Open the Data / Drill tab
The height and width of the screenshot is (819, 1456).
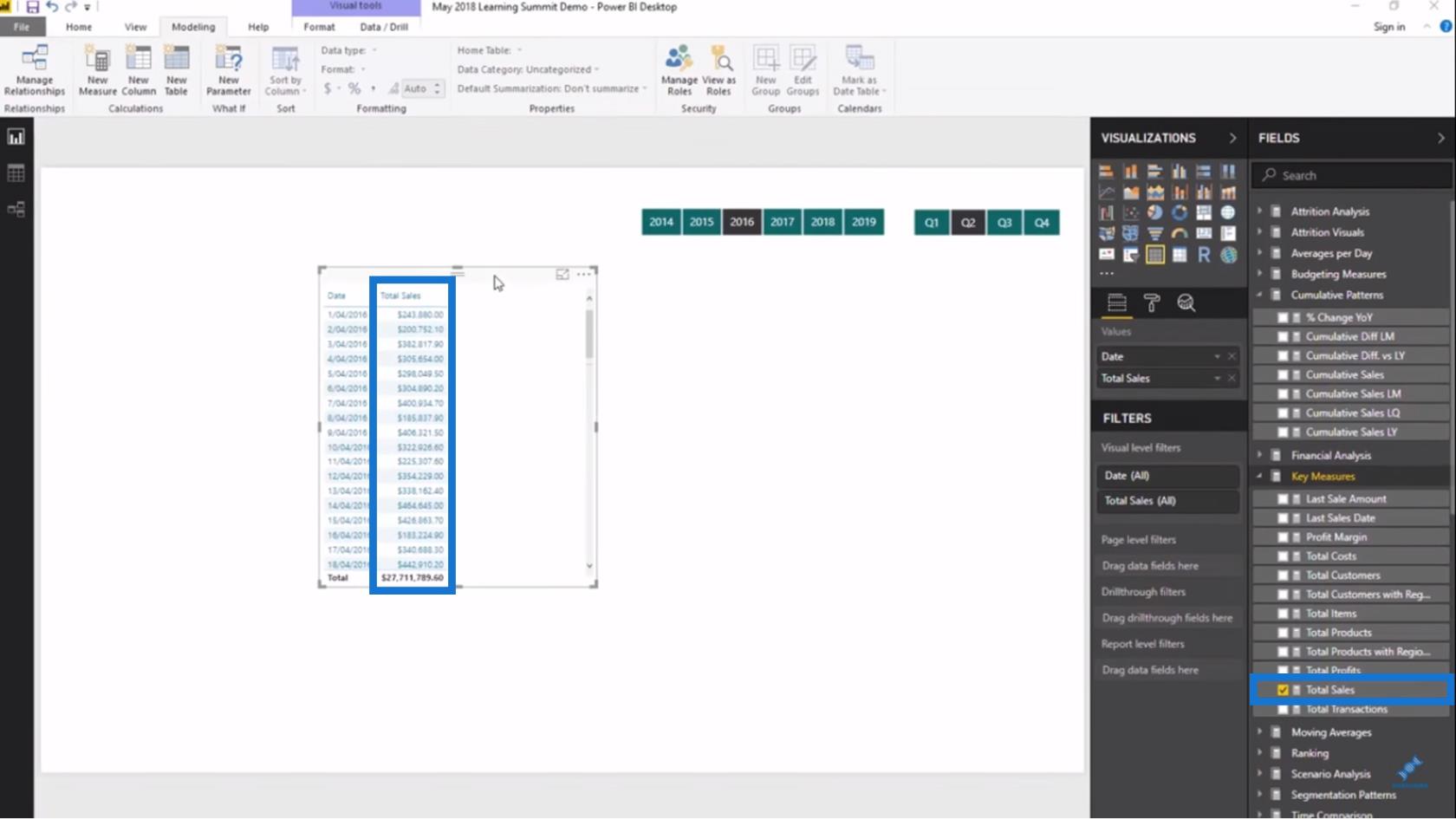tap(384, 27)
